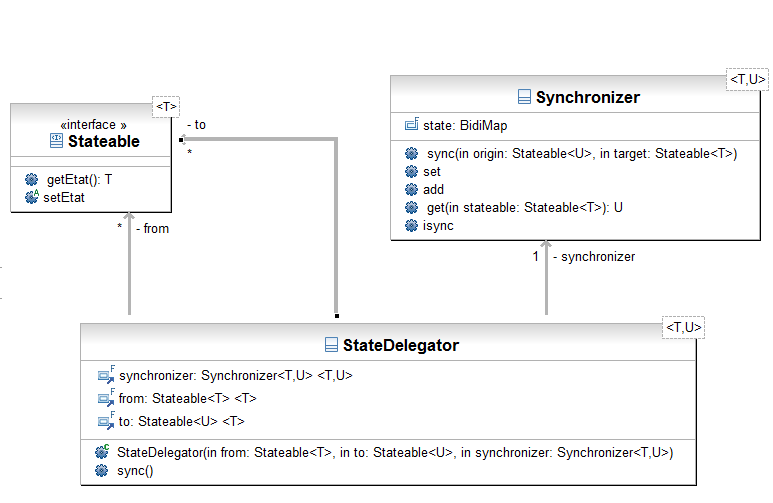Click the icon beside to: Stateable<U>
This screenshot has width=773, height=503.
tap(106, 421)
